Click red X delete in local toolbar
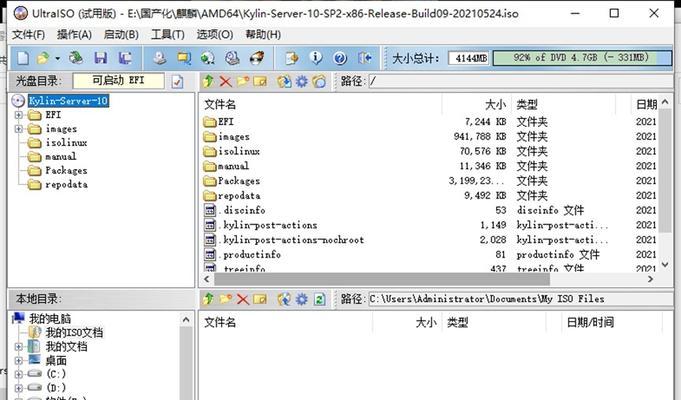This screenshot has width=681, height=400. (x=243, y=299)
